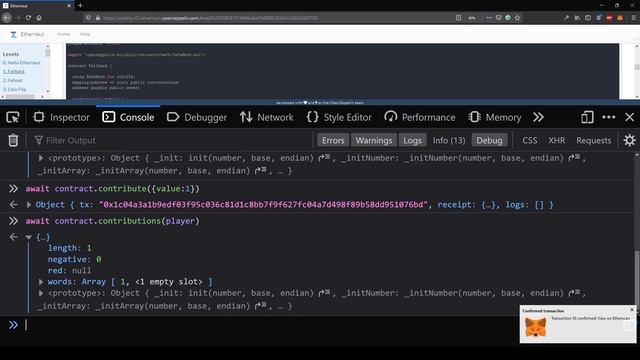Jump to _init function definition in lower prototype
The image size is (640, 360).
pyautogui.click(x=324, y=293)
